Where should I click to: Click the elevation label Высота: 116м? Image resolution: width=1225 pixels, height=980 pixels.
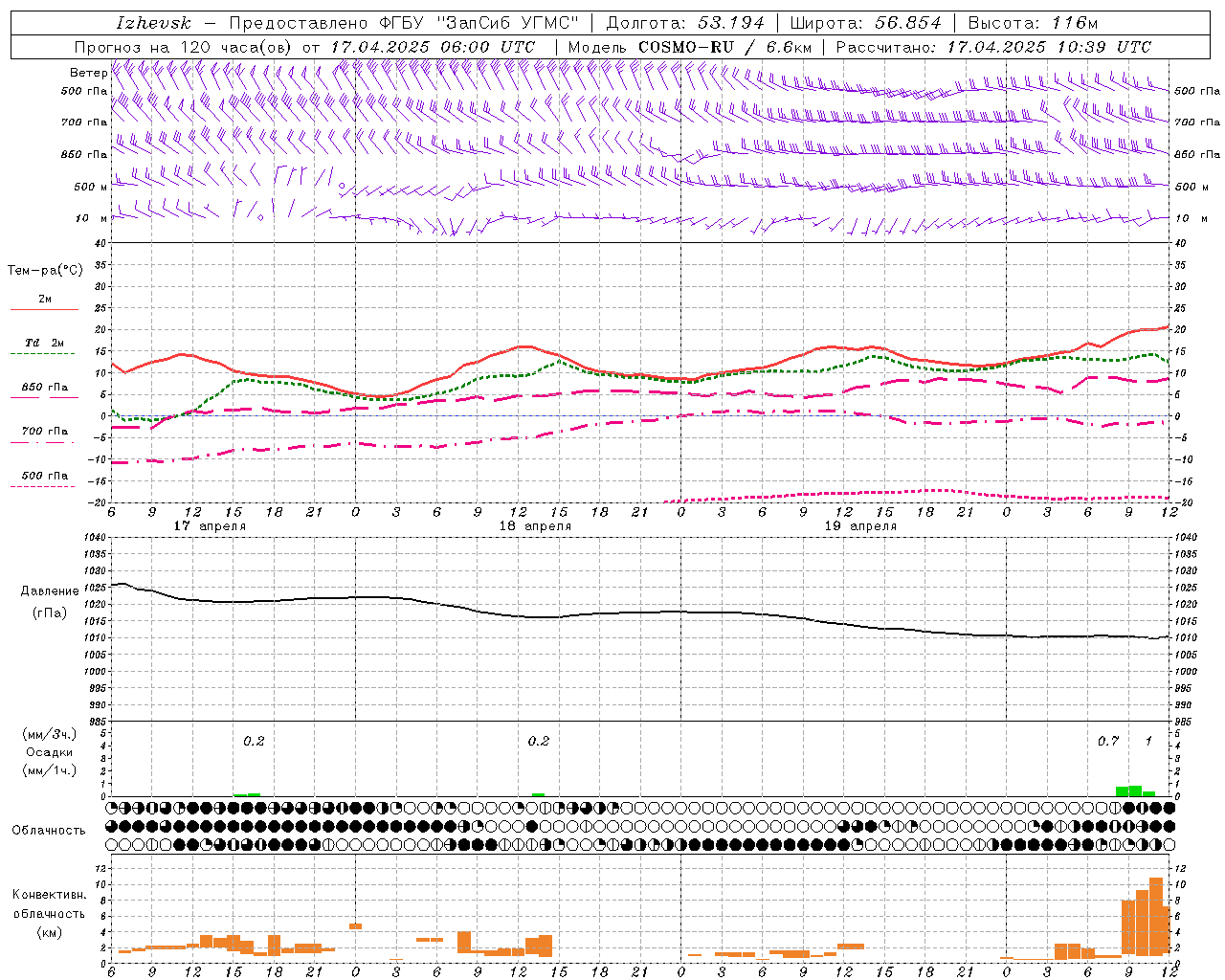click(1032, 23)
